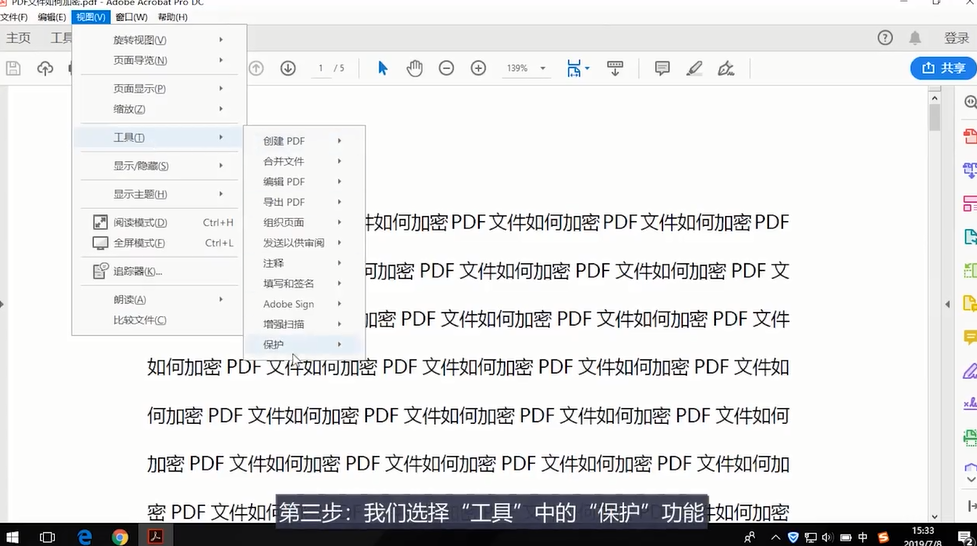Screen dimensions: 977x546
Task: Activate the hand pan tool
Action: [x=414, y=68]
